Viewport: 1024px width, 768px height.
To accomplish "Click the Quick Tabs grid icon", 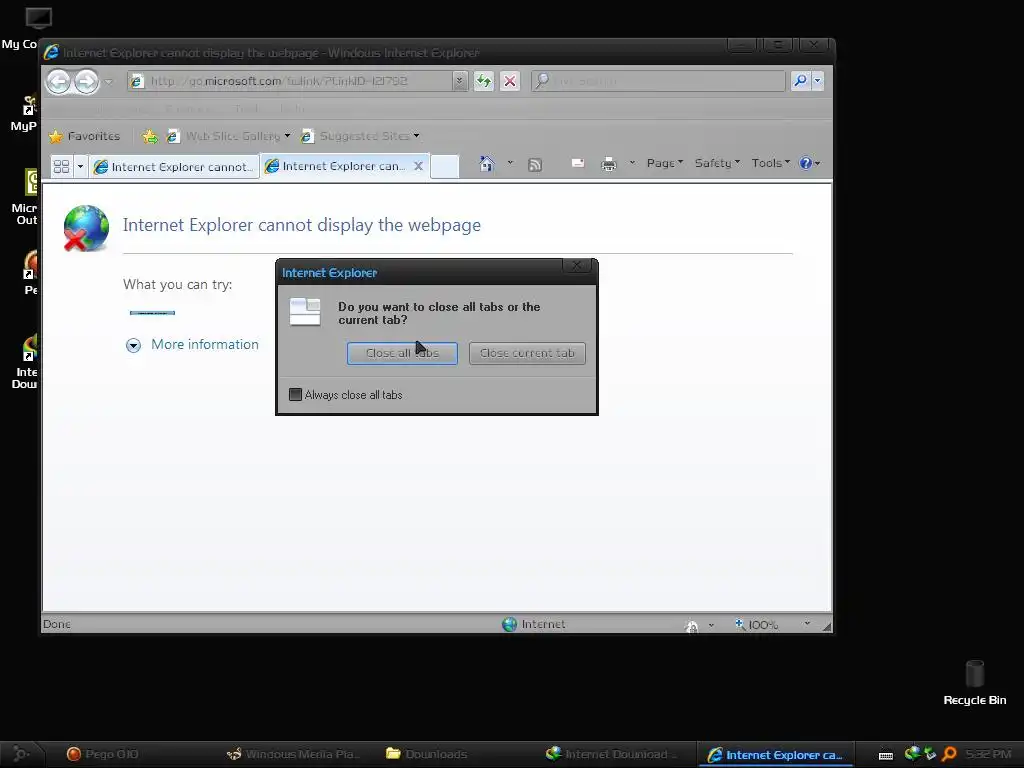I will pyautogui.click(x=61, y=167).
